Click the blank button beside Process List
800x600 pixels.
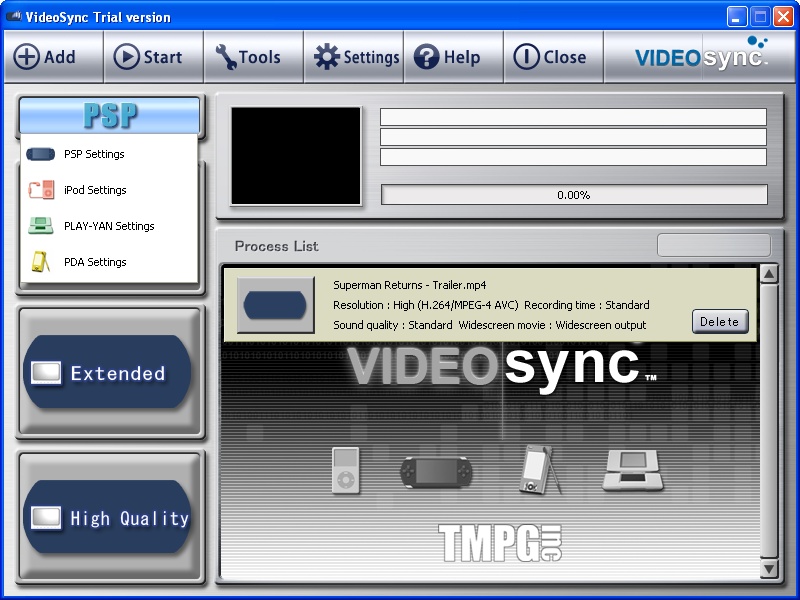pyautogui.click(x=714, y=245)
